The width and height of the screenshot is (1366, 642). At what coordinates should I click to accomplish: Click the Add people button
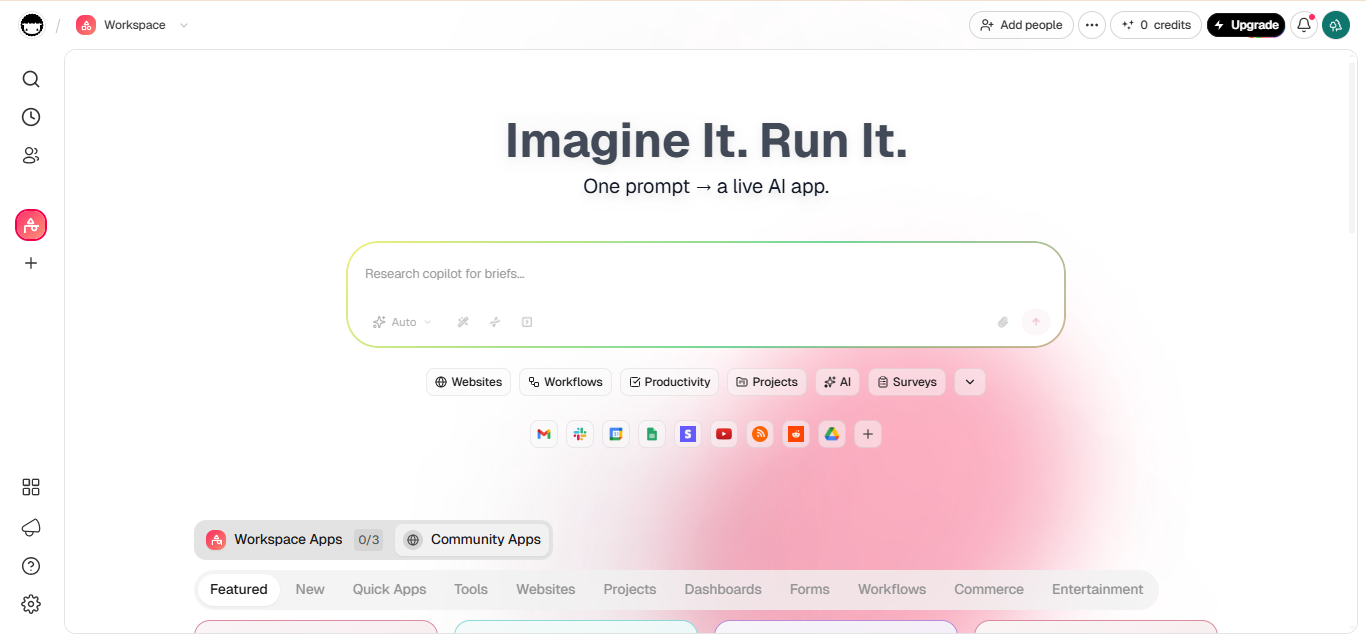[1021, 25]
